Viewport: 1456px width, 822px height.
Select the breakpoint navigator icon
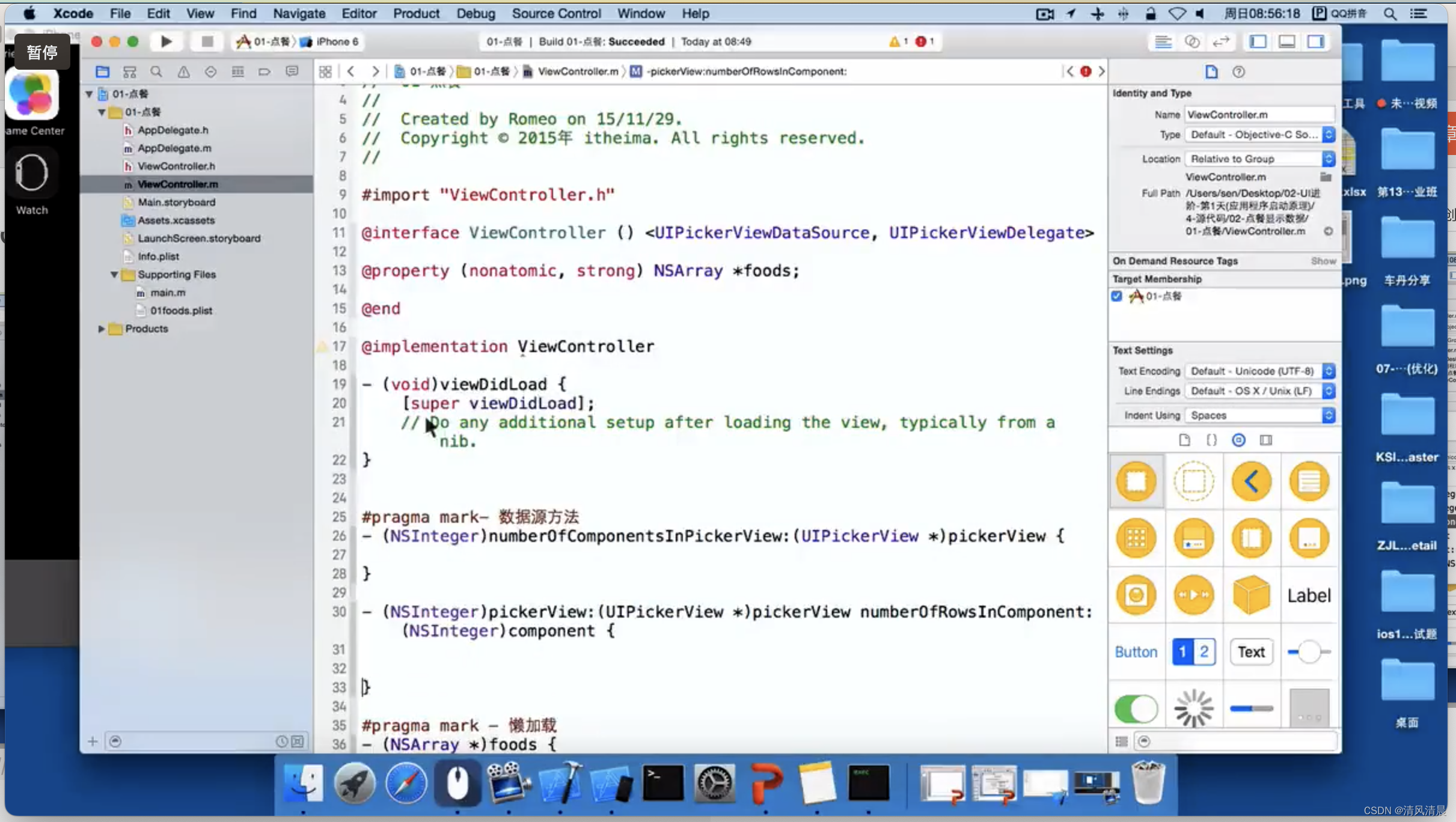pyautogui.click(x=263, y=71)
